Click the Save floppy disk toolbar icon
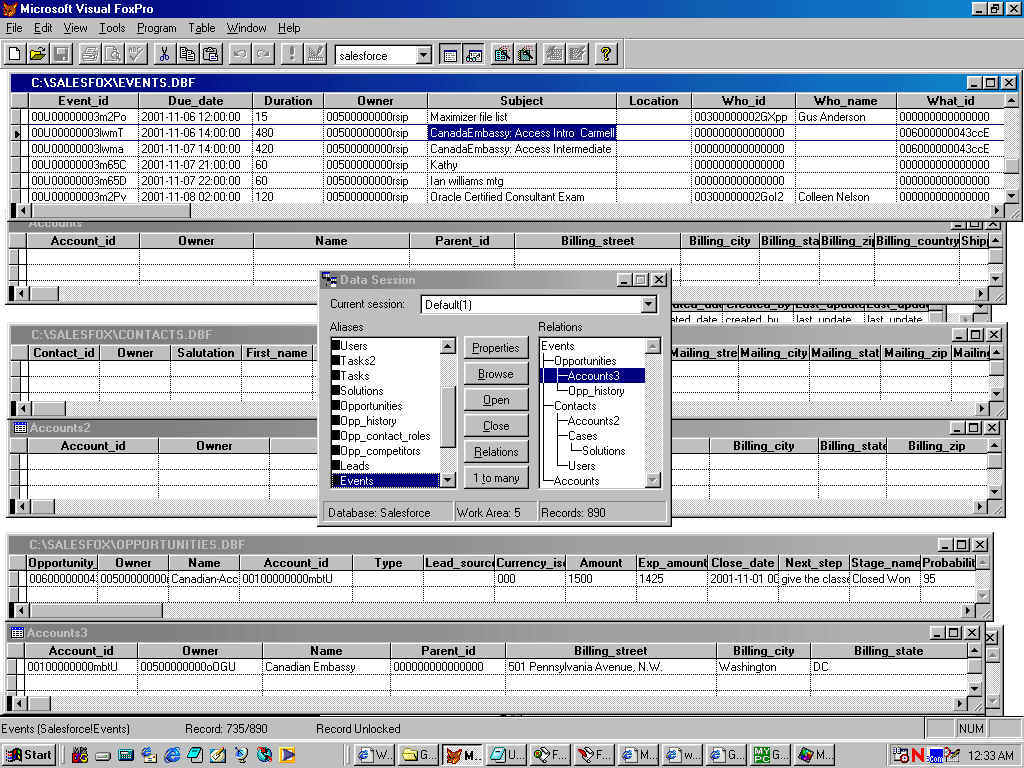The width and height of the screenshot is (1024, 768). point(61,54)
